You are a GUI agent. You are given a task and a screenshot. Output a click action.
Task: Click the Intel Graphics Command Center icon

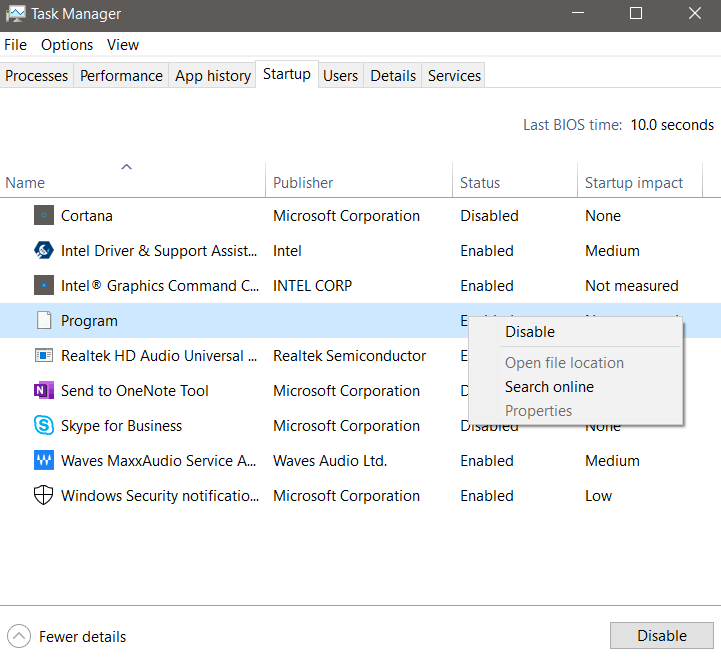tap(44, 285)
